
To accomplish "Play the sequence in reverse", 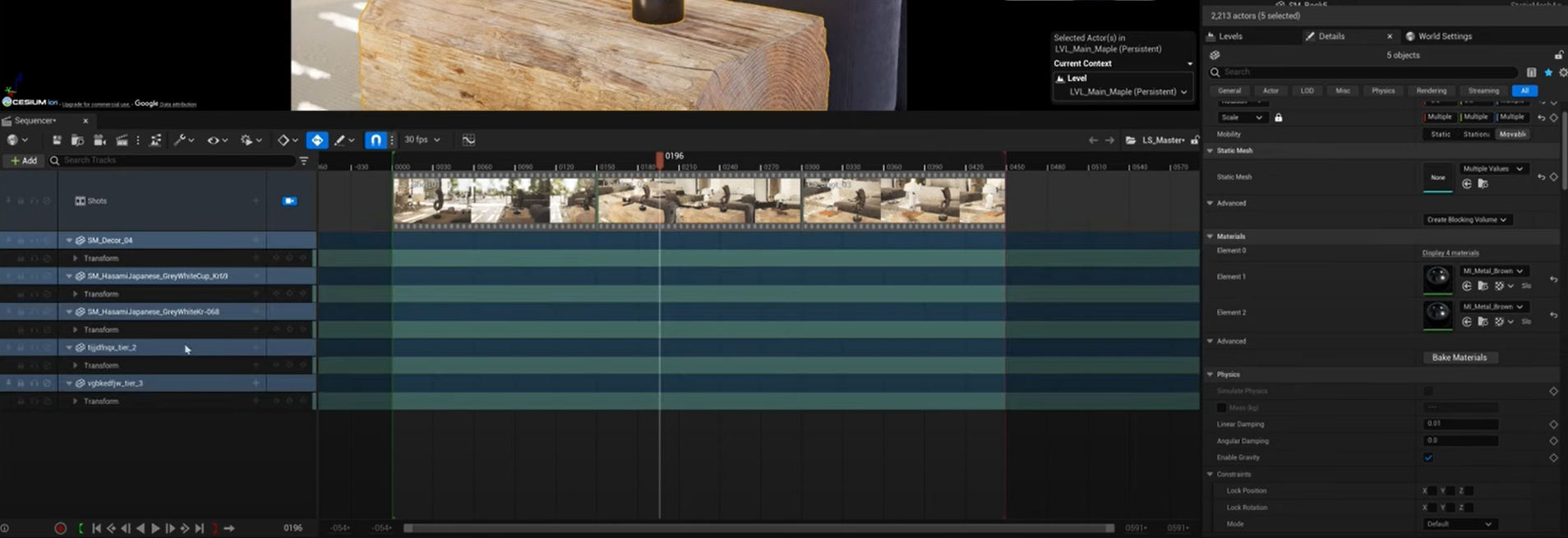I will [141, 529].
